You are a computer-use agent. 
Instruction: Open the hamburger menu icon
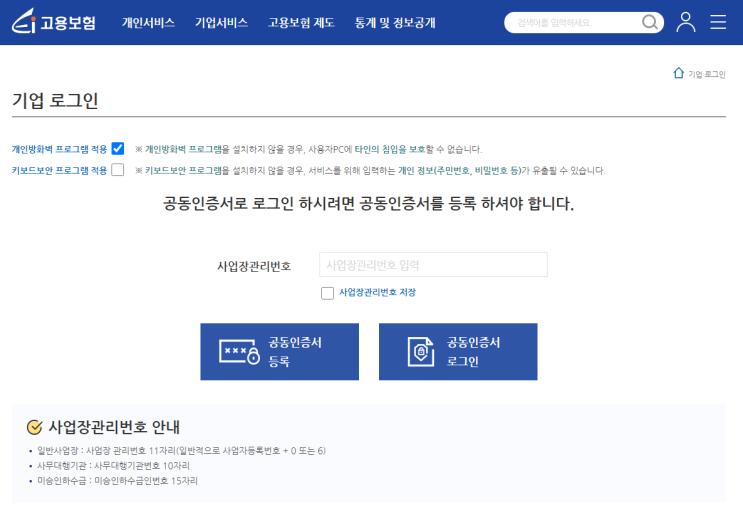[x=718, y=22]
